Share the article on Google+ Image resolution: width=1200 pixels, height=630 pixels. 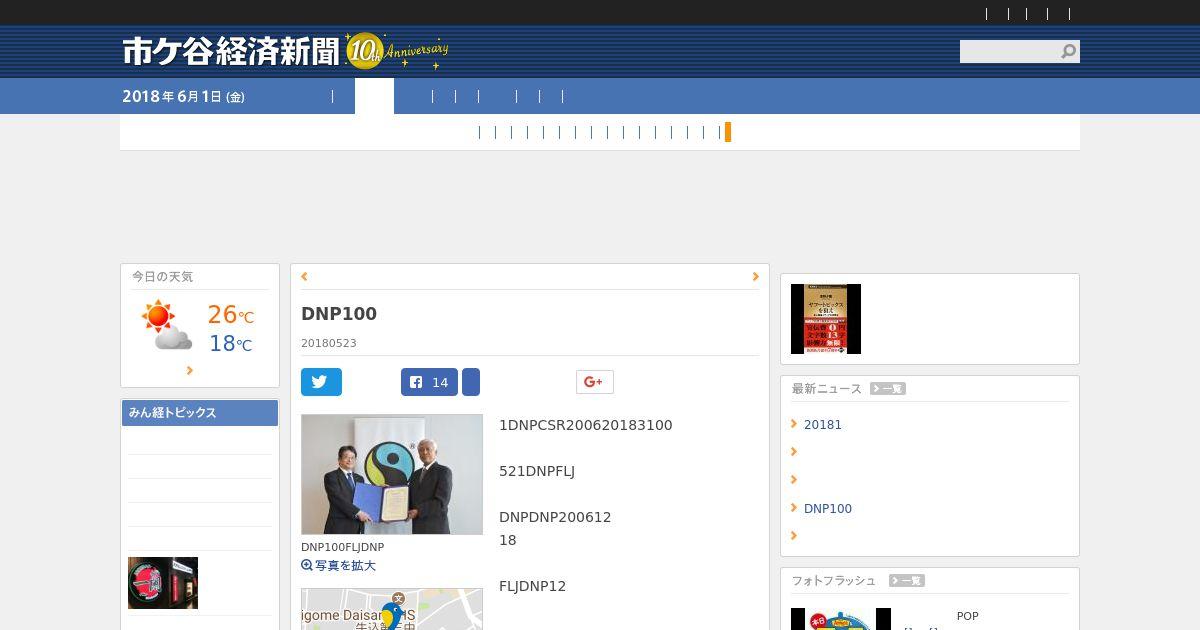pos(594,382)
